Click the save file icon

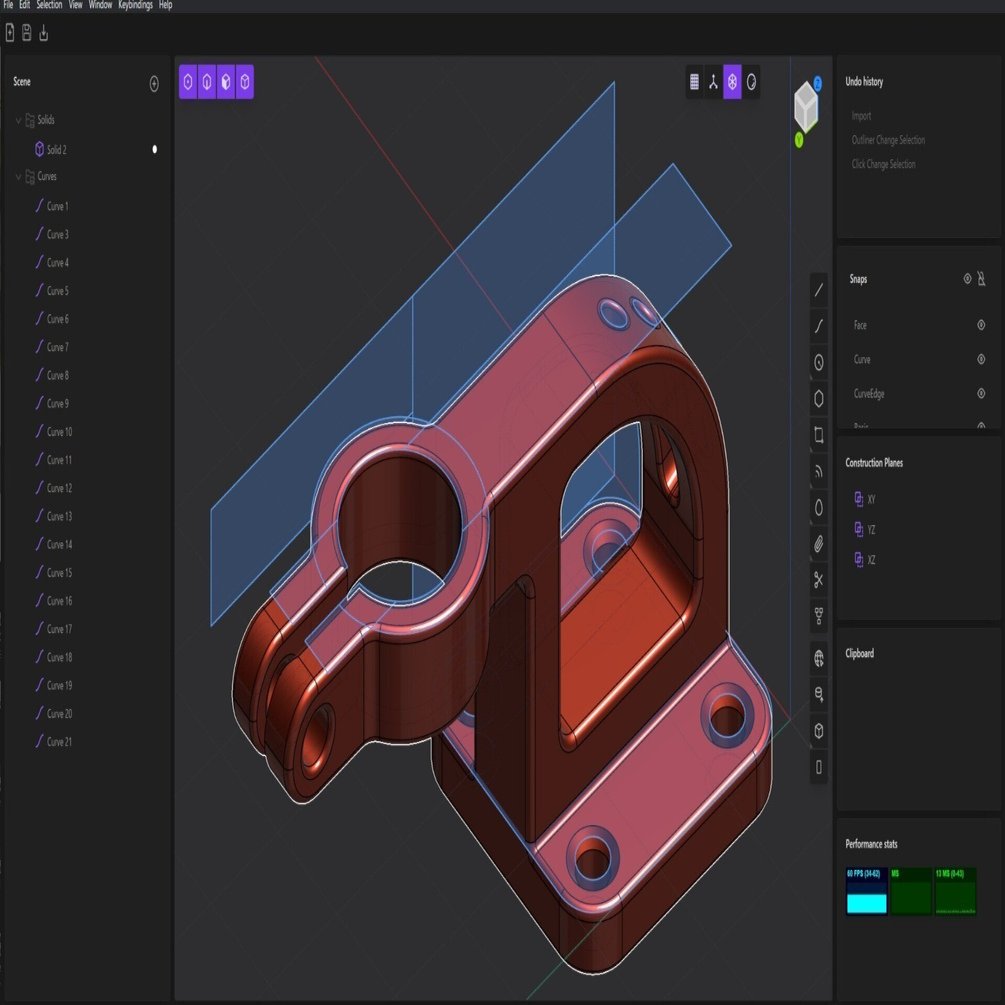pos(26,33)
